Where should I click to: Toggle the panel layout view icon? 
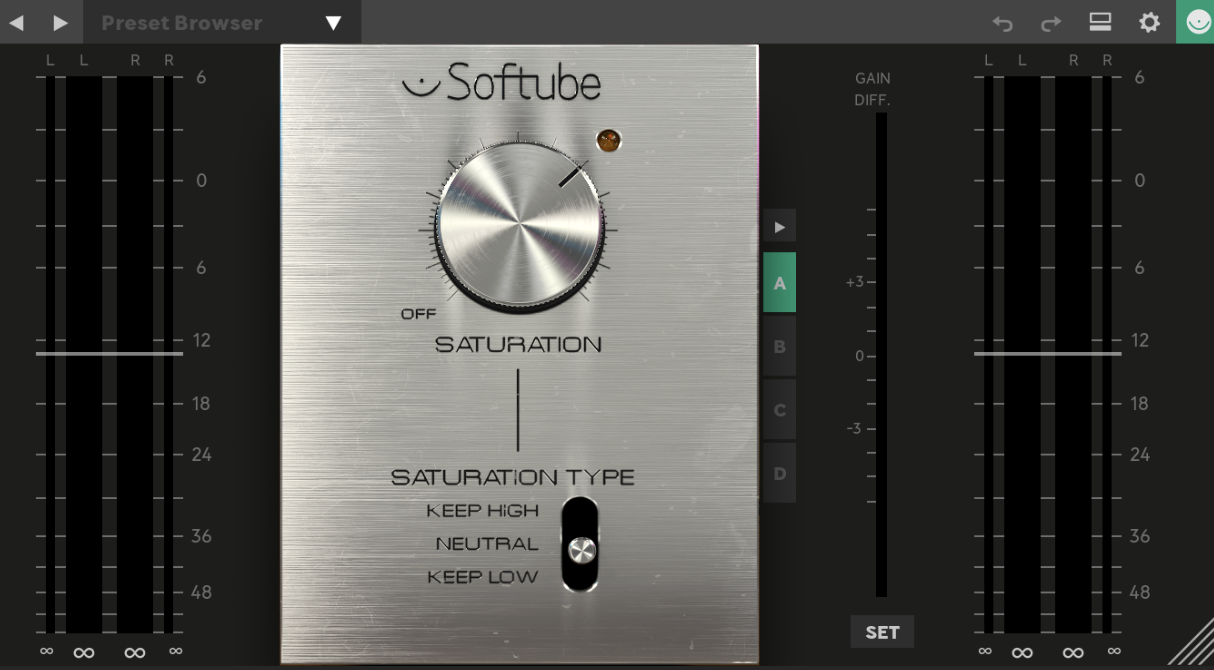coord(1100,22)
